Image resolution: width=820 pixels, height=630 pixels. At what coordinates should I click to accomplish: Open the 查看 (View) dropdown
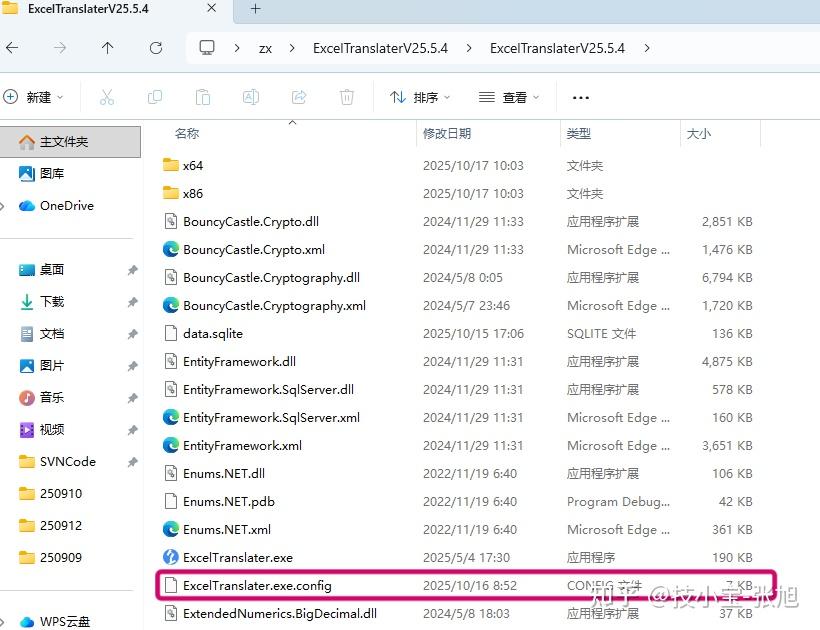[509, 97]
